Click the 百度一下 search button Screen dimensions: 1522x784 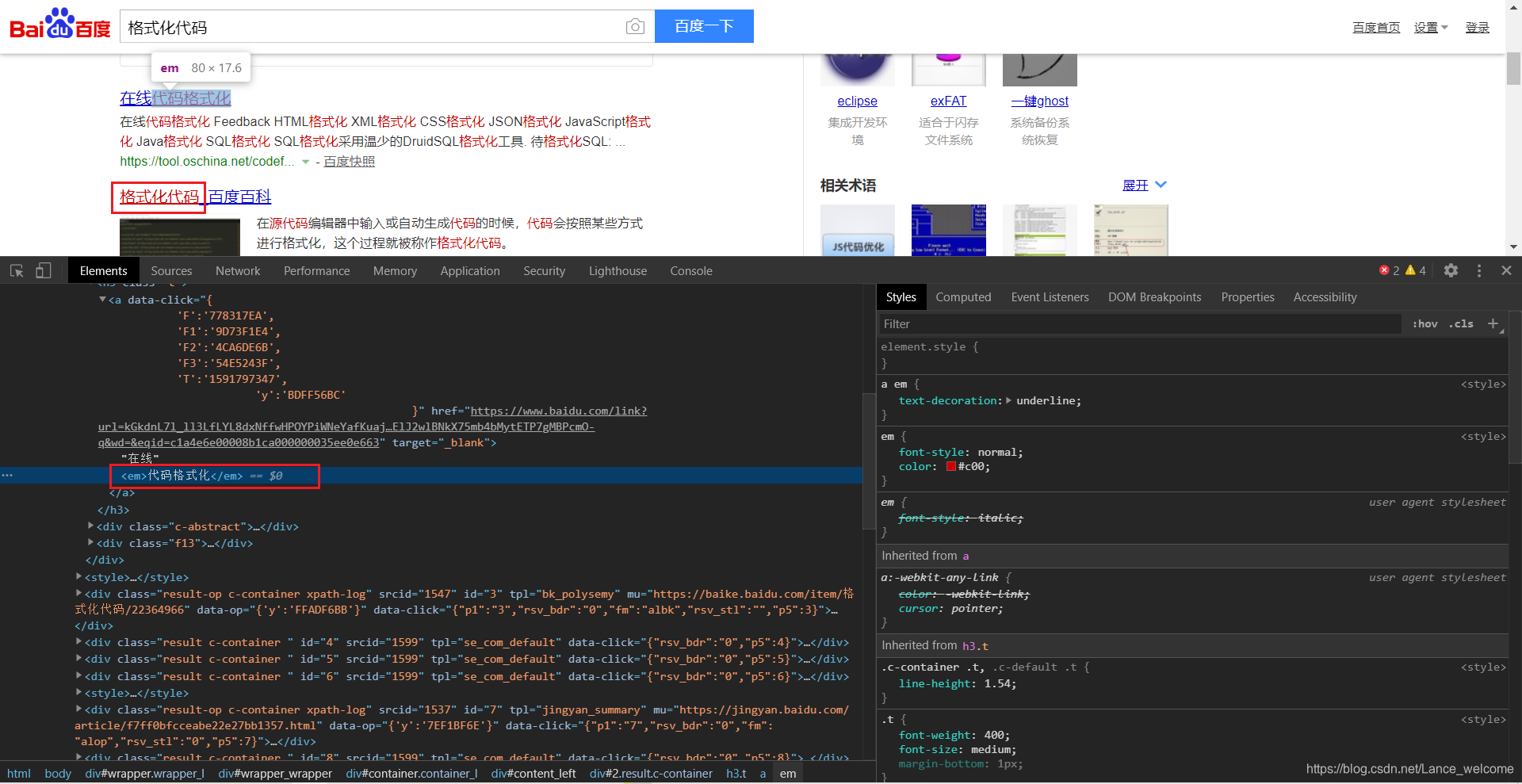(x=704, y=26)
